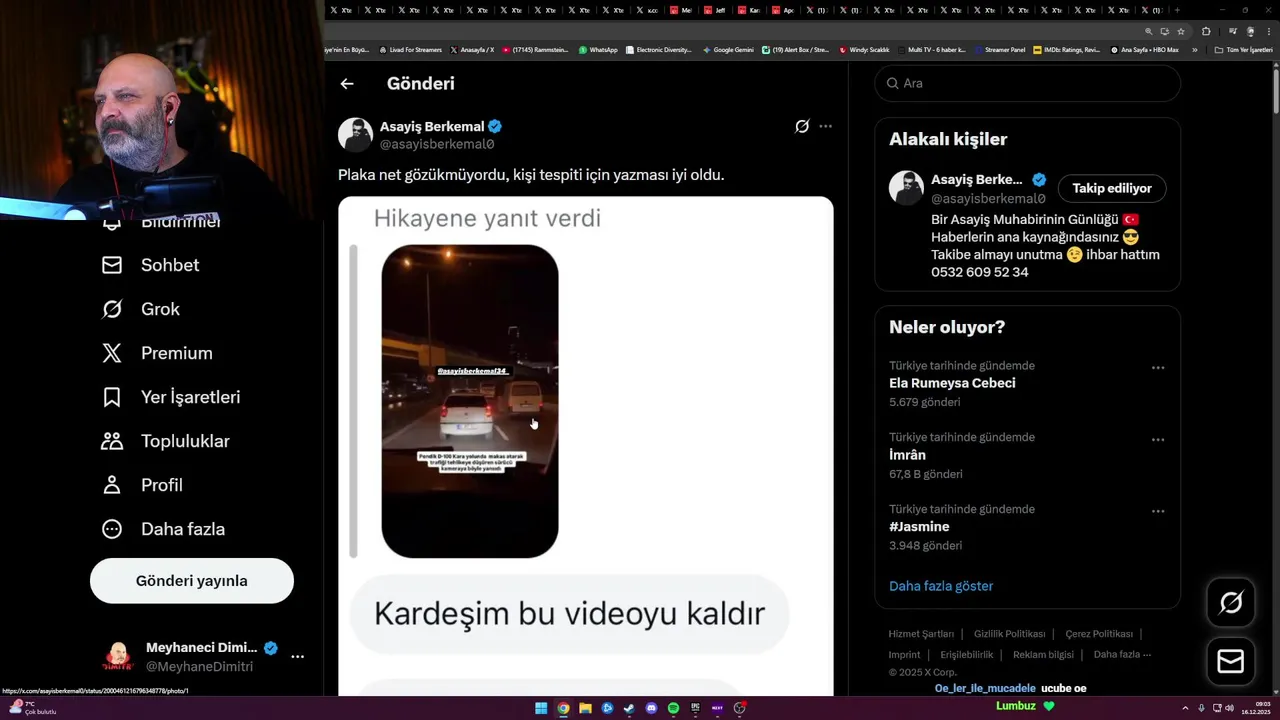Open Steam from the taskbar
Viewport: 1280px width, 720px height.
click(629, 708)
